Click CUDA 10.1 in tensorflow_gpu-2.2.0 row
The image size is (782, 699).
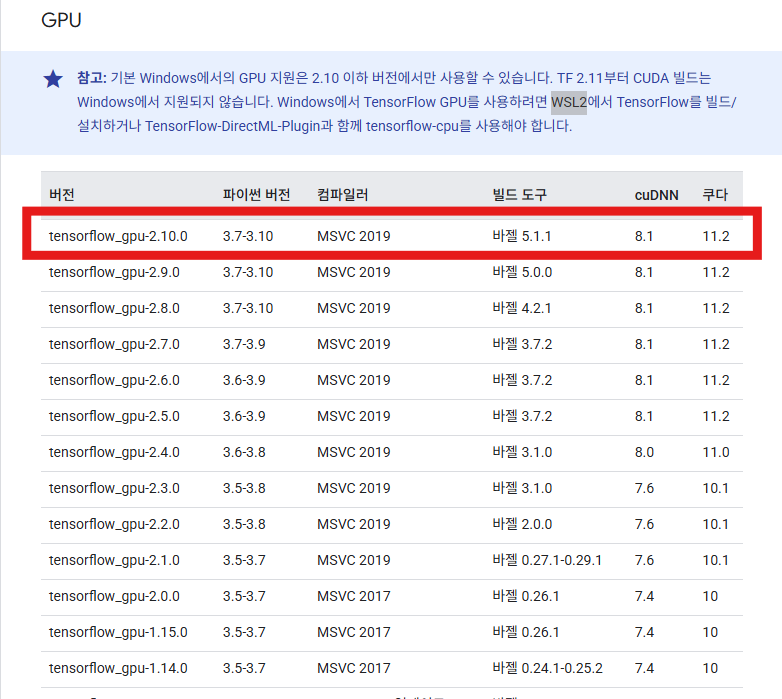(x=716, y=524)
